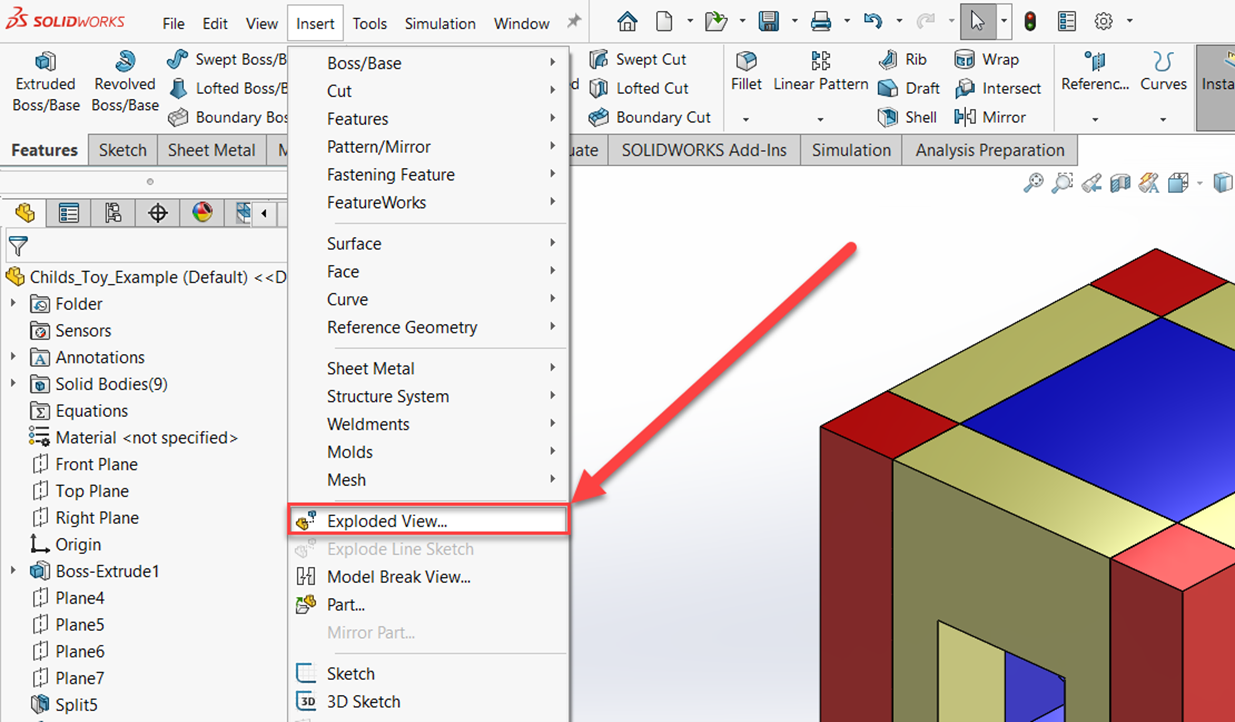Activate the Revolved Boss/Base tool
Screen dimensions: 1235x722
[x=123, y=80]
